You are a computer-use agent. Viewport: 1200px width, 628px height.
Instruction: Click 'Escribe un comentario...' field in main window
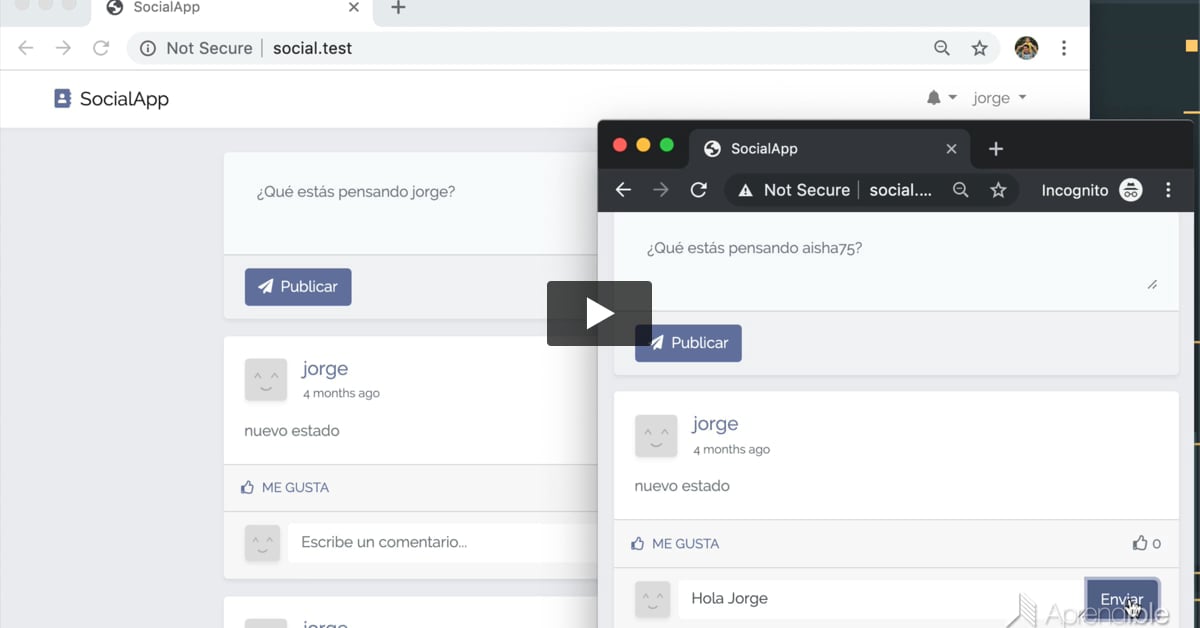pos(442,542)
